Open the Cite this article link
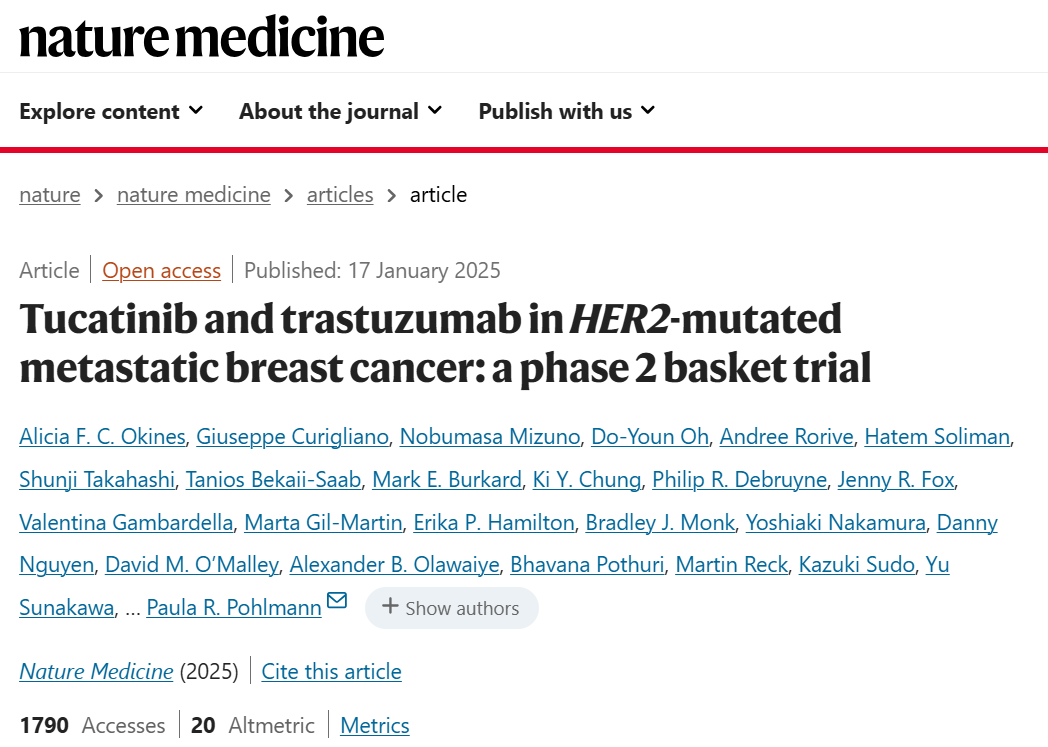Image resolution: width=1048 pixels, height=747 pixels. click(x=332, y=671)
